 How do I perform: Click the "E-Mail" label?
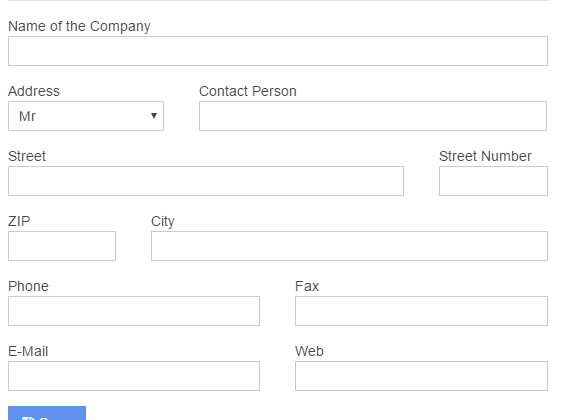click(x=28, y=351)
